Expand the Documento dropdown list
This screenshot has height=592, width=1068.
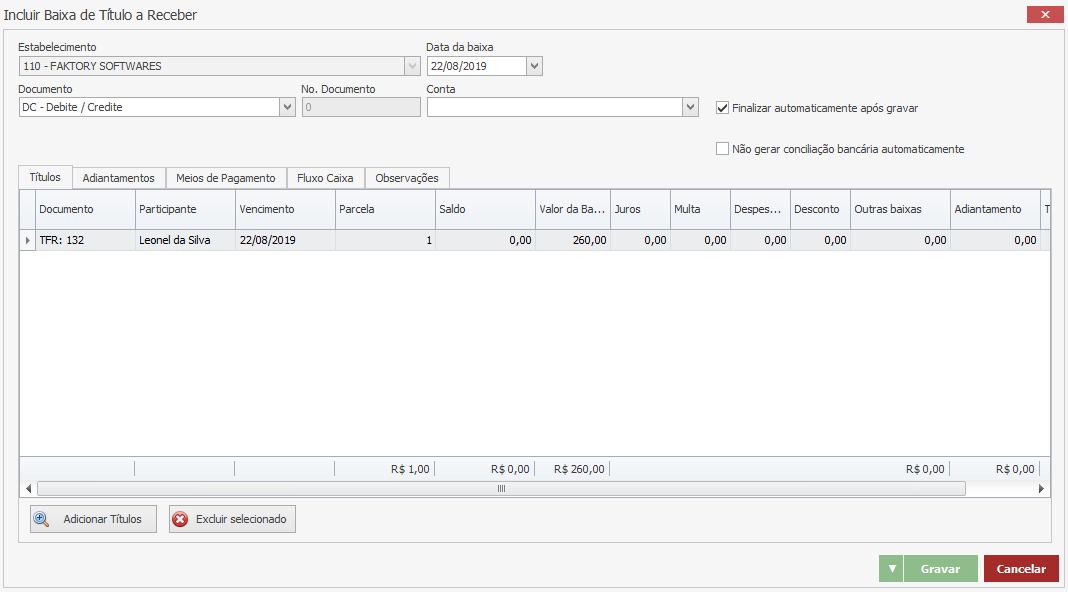coord(287,107)
